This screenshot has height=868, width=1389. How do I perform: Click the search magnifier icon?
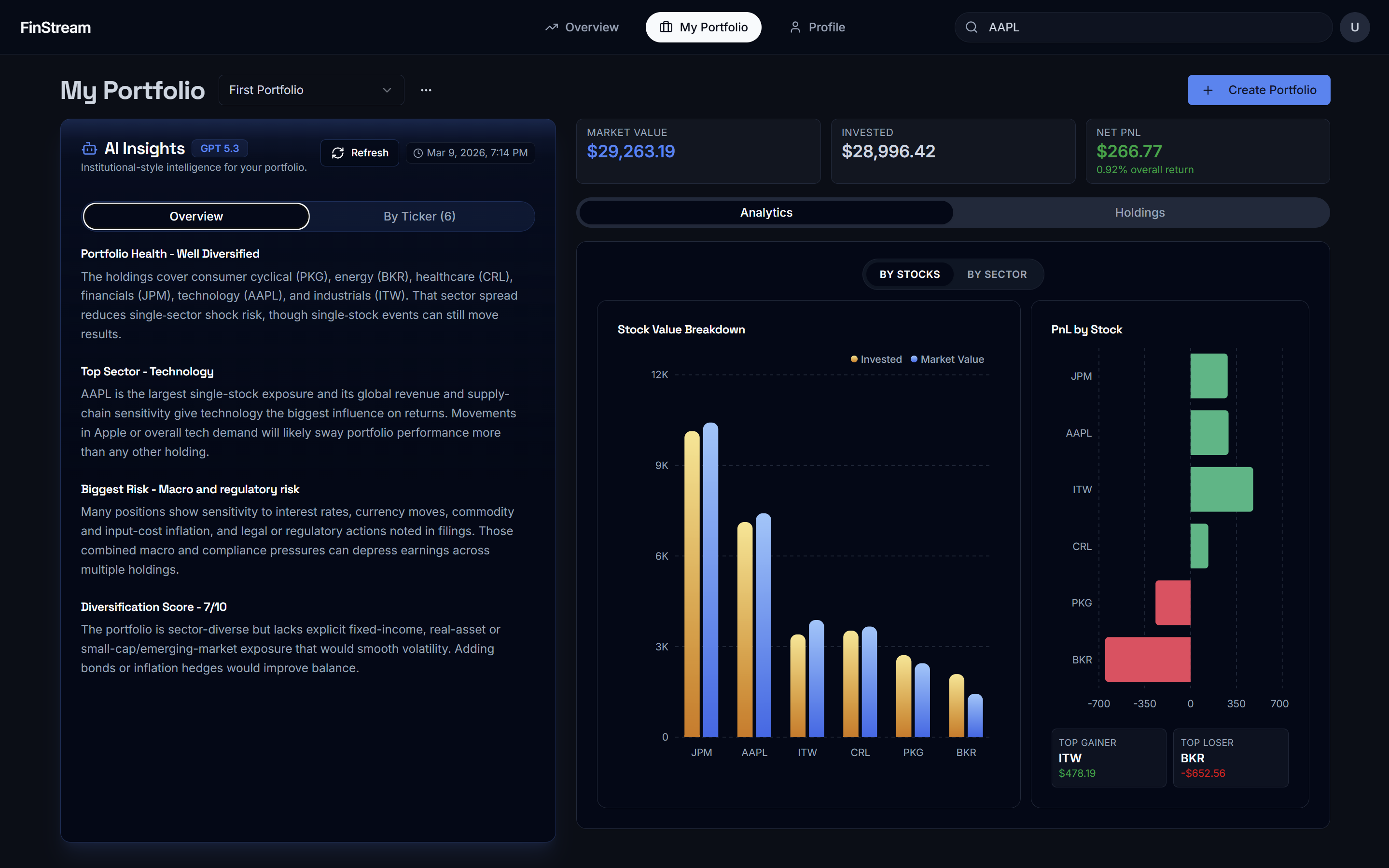click(971, 27)
